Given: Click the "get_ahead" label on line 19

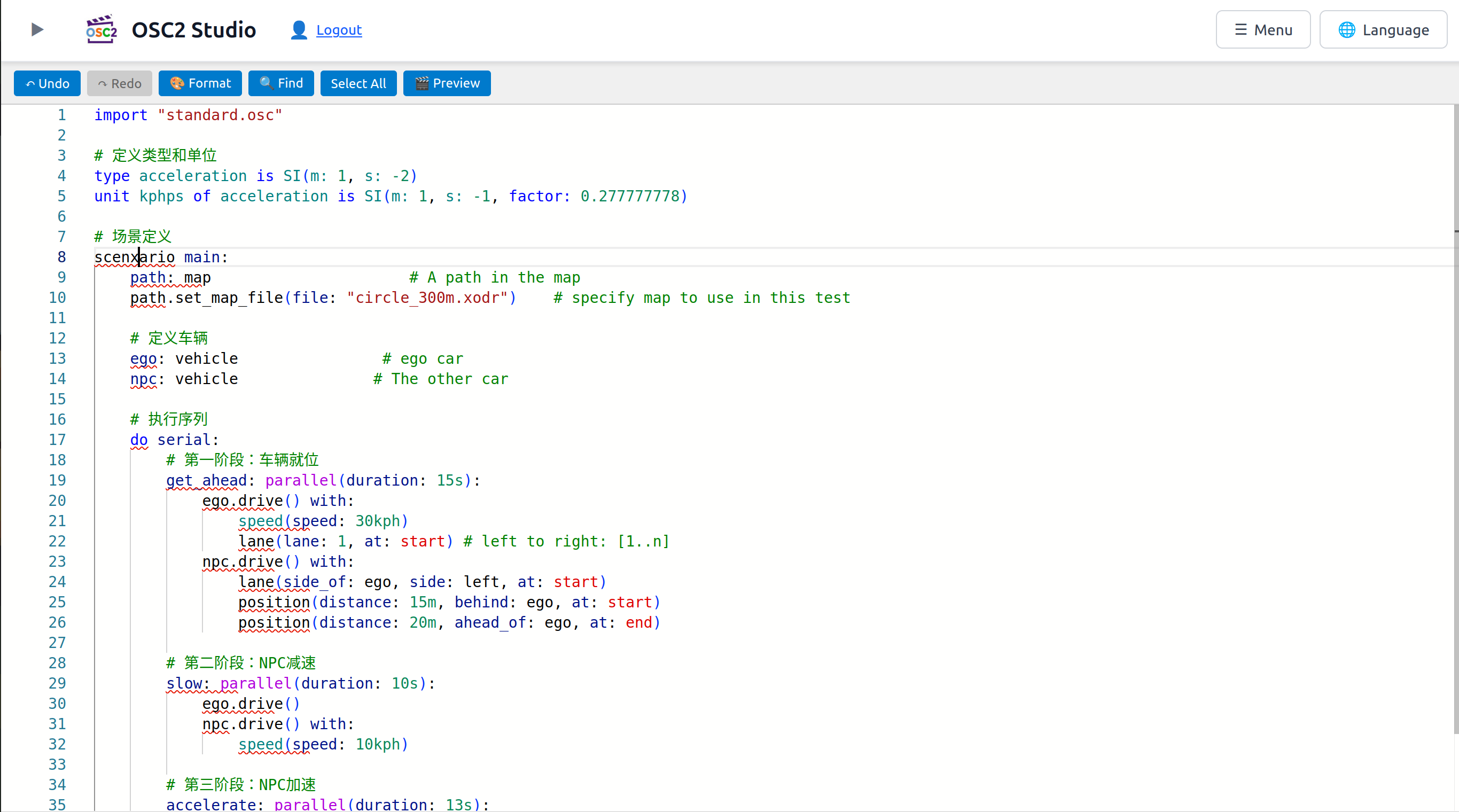Looking at the screenshot, I should point(206,481).
